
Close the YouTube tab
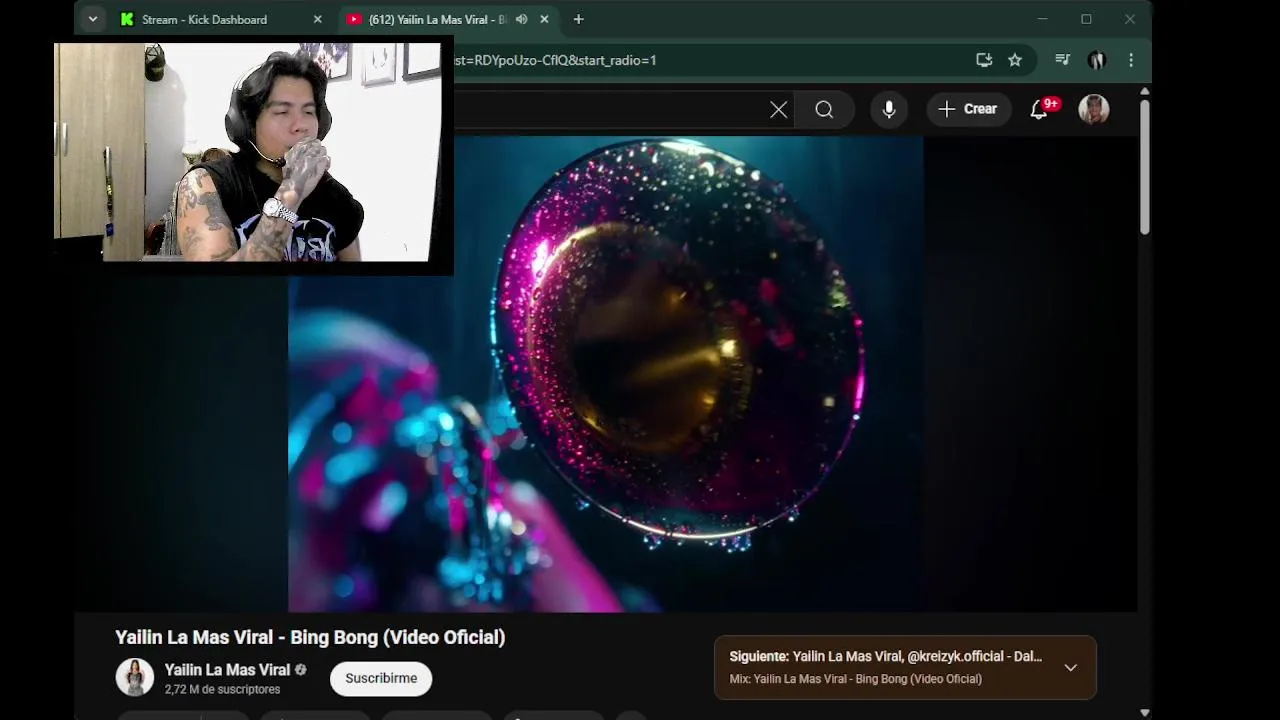544,19
